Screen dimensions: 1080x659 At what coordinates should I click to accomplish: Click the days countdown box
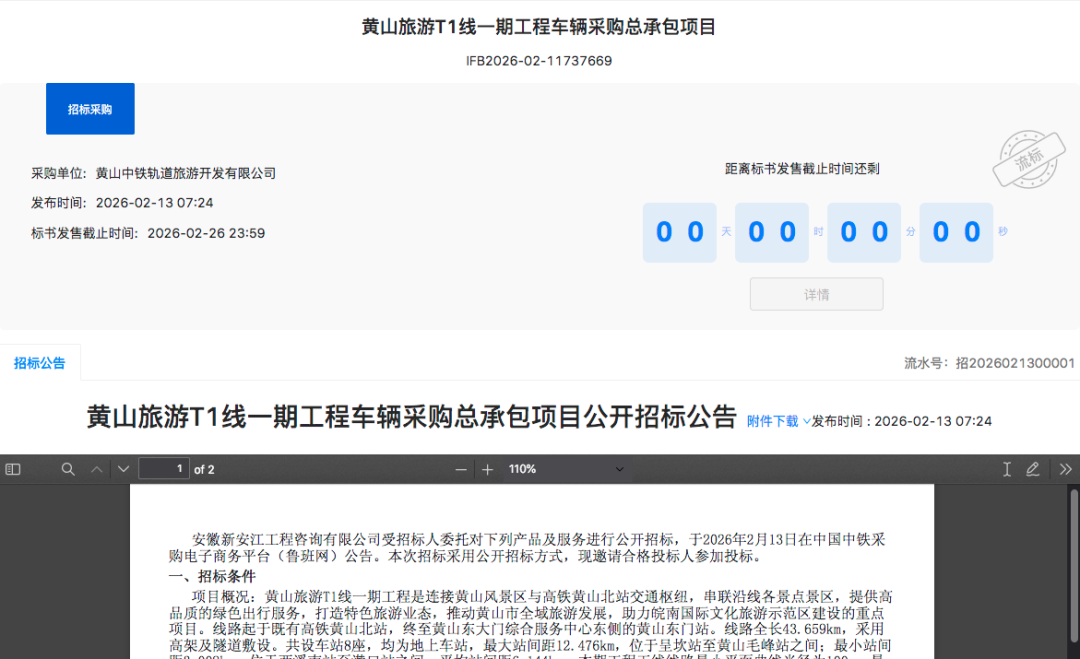tap(679, 233)
